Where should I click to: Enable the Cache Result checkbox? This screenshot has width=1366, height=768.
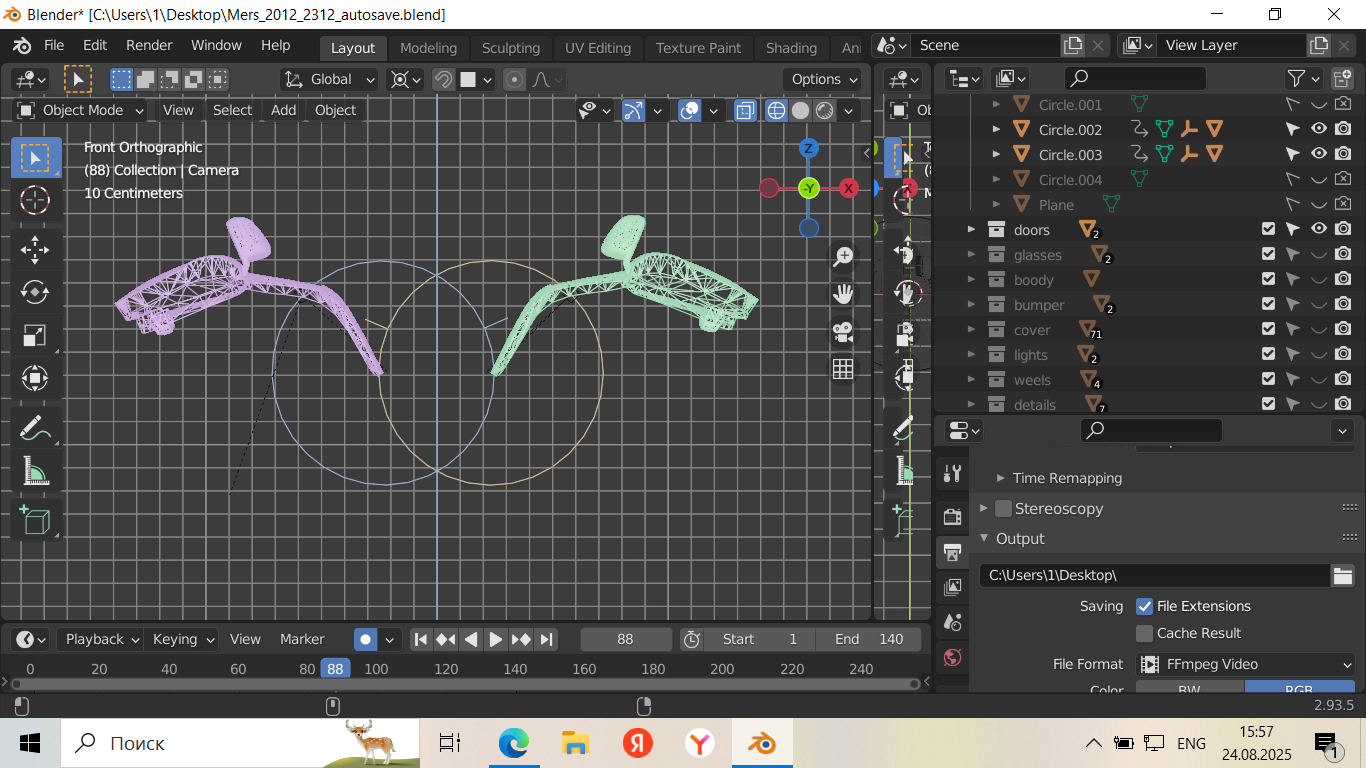click(1145, 633)
